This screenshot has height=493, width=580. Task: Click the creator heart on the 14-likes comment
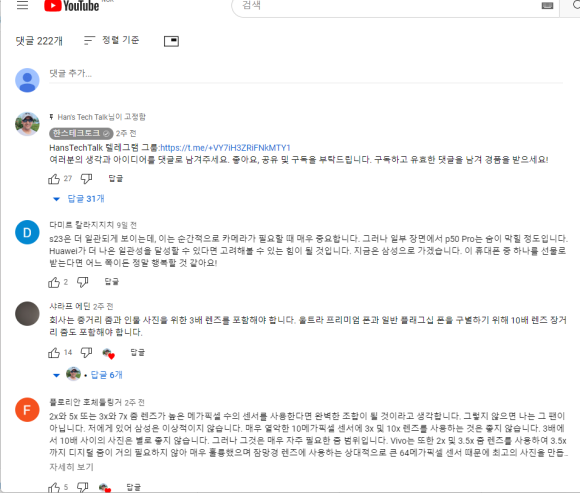tap(108, 354)
